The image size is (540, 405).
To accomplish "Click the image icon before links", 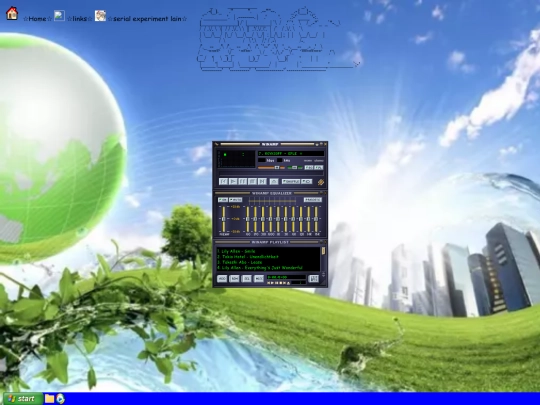I will (59, 16).
